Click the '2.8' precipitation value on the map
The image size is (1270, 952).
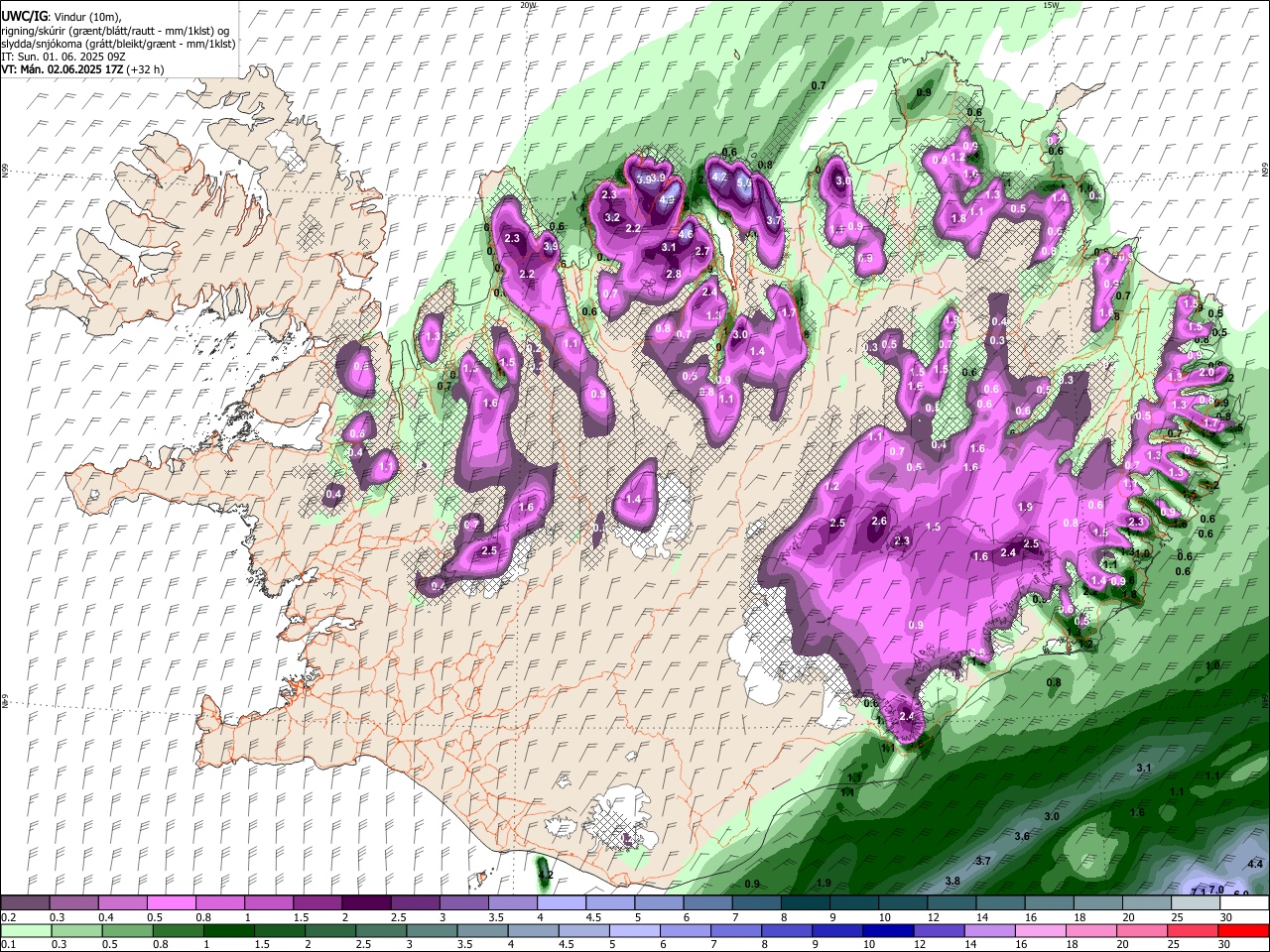[x=674, y=274]
